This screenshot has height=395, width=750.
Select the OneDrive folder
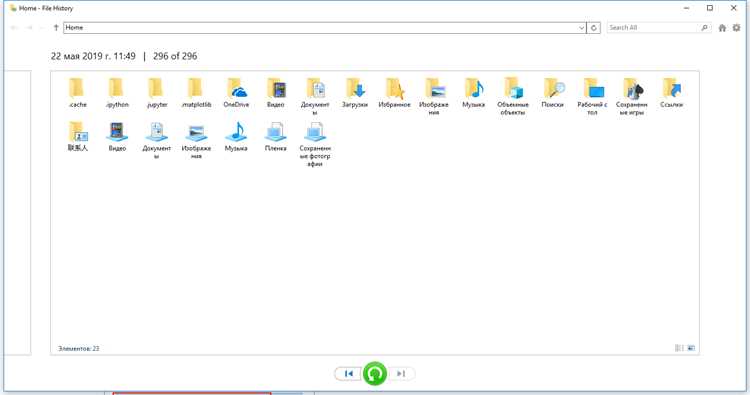click(x=236, y=93)
